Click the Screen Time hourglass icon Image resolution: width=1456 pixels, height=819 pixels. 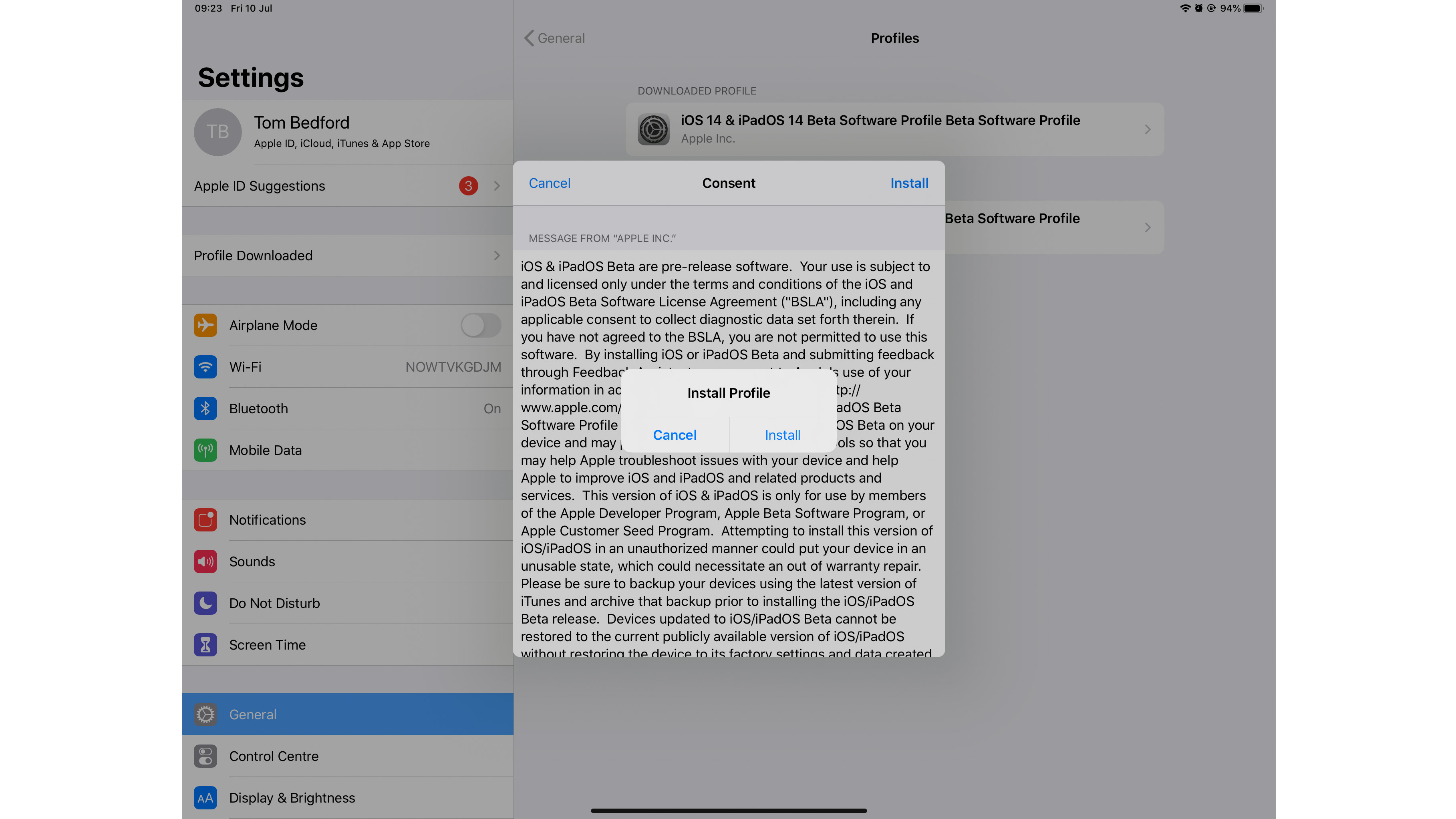205,645
